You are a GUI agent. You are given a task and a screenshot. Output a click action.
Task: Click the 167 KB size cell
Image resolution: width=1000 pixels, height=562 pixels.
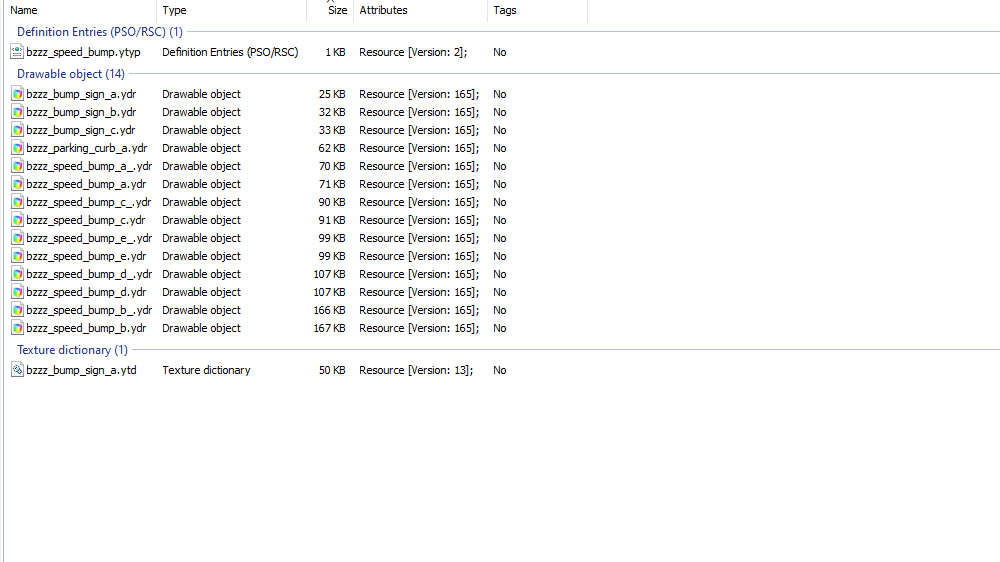[330, 329]
